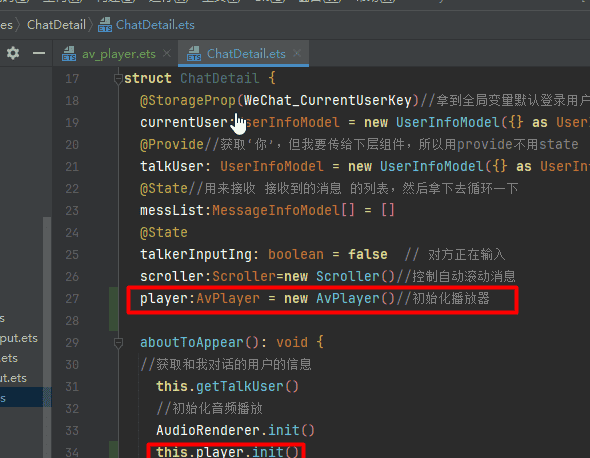Screen dimensions: 590x458
Task: Click the MessageInfoModel[] type on line 23
Action: [283, 210]
